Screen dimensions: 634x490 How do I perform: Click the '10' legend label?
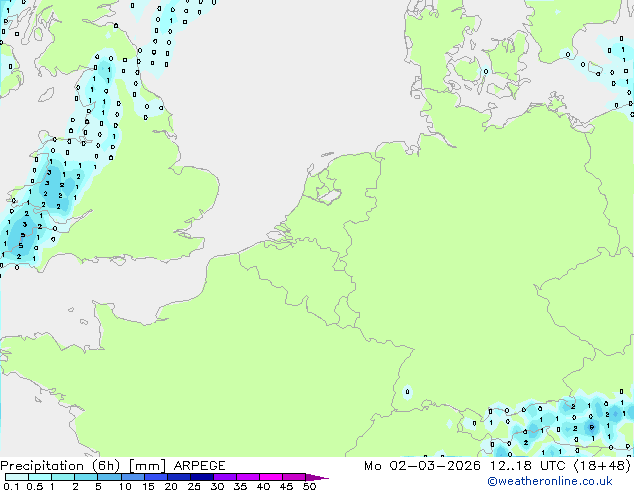pos(125,486)
